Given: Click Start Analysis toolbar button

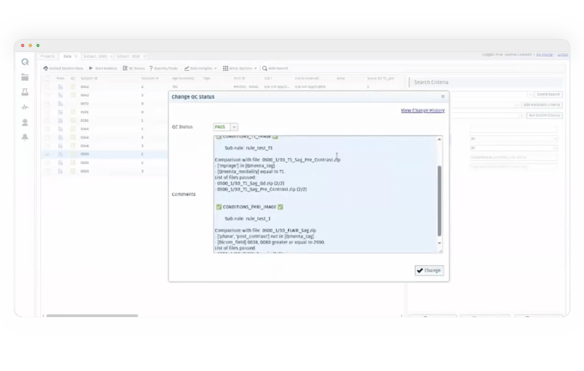Looking at the screenshot, I should click(103, 68).
